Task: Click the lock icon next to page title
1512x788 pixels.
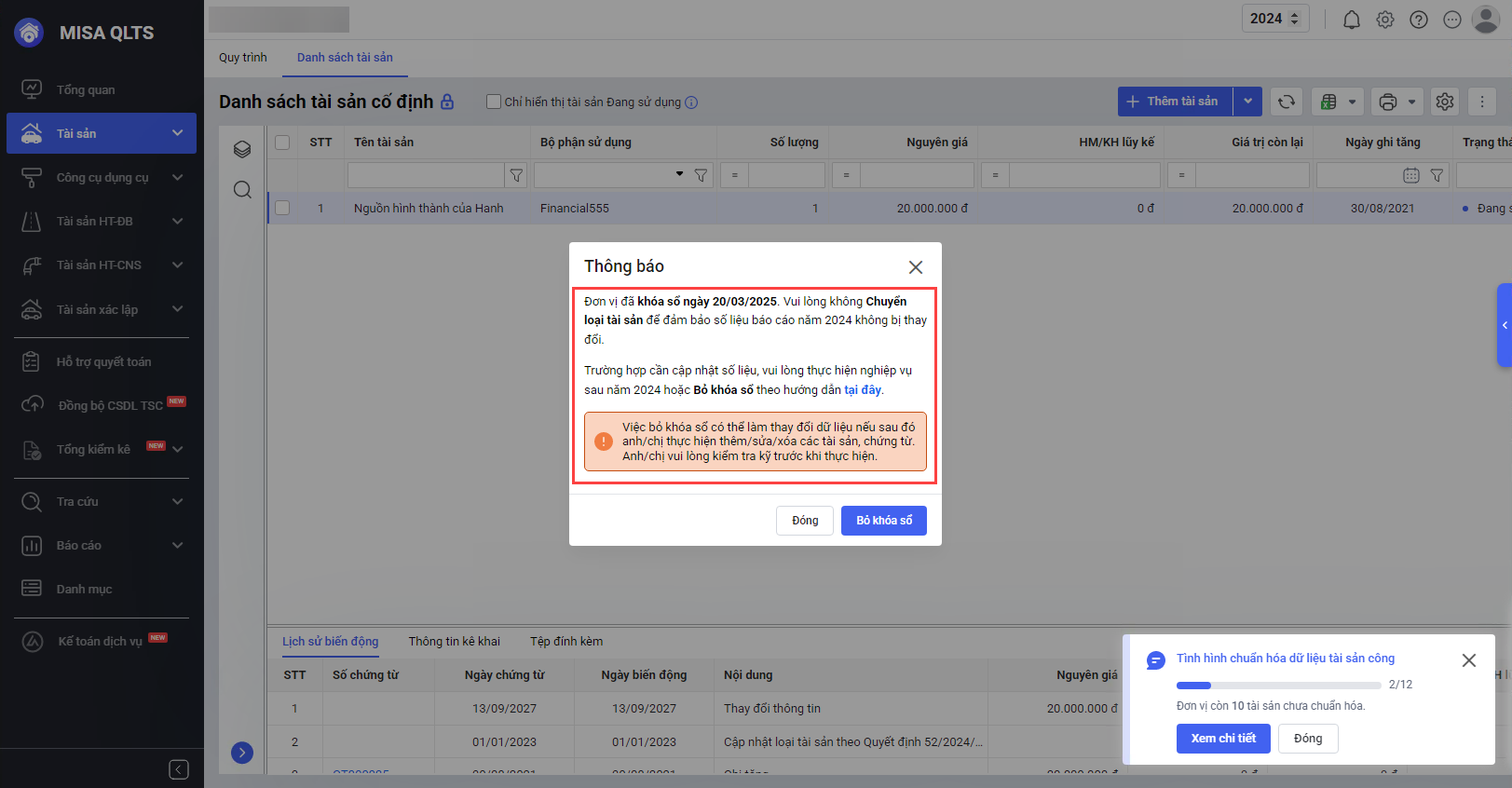Action: click(x=447, y=102)
